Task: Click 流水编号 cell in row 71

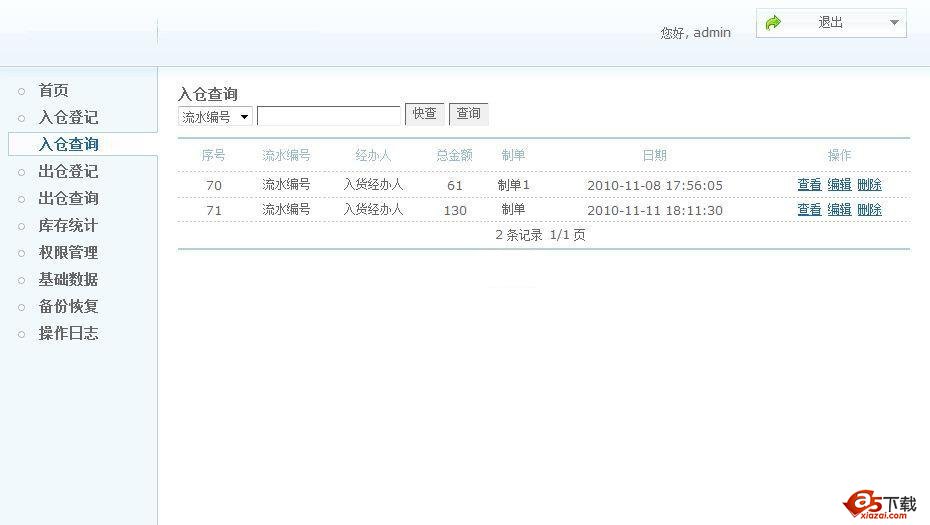Action: point(286,209)
